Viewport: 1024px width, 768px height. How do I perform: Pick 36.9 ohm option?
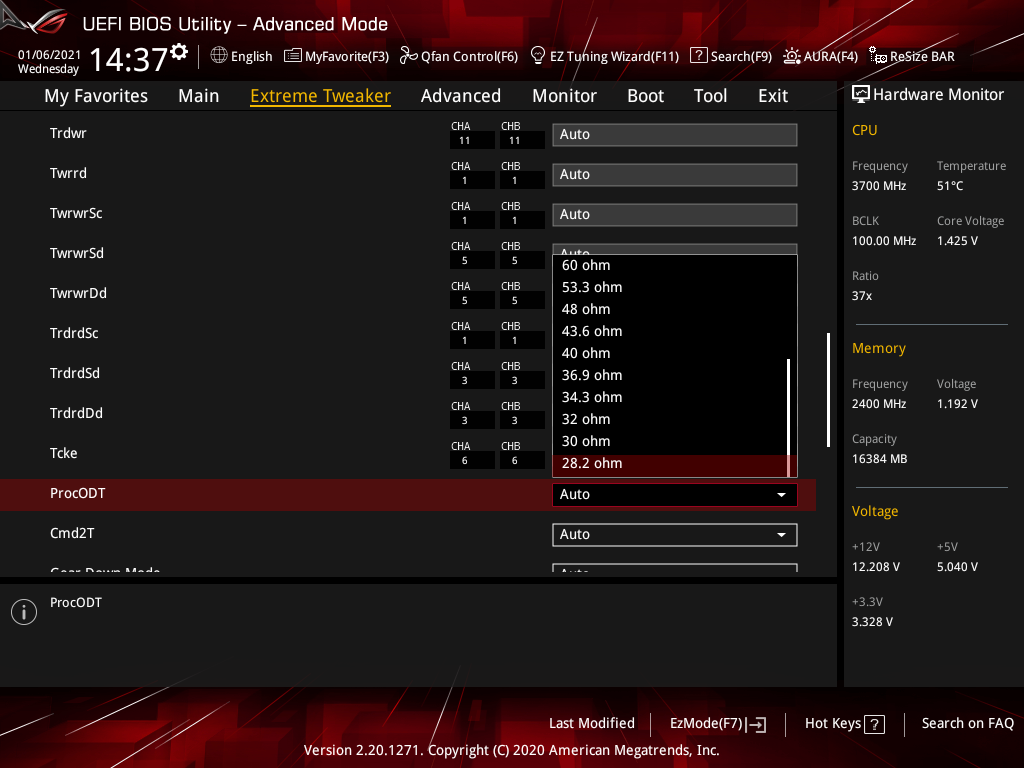pos(670,375)
